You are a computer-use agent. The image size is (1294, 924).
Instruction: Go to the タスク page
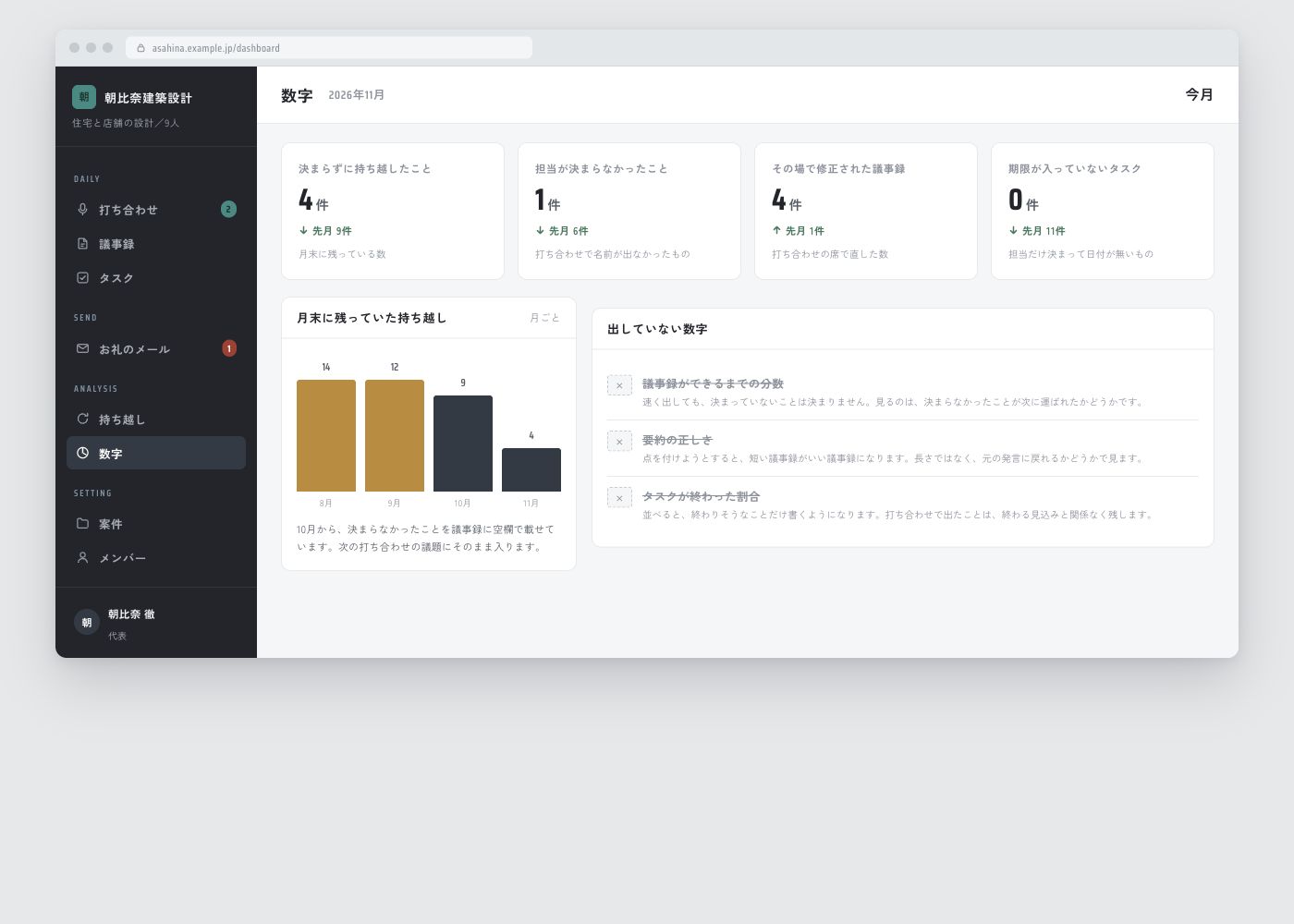click(156, 278)
